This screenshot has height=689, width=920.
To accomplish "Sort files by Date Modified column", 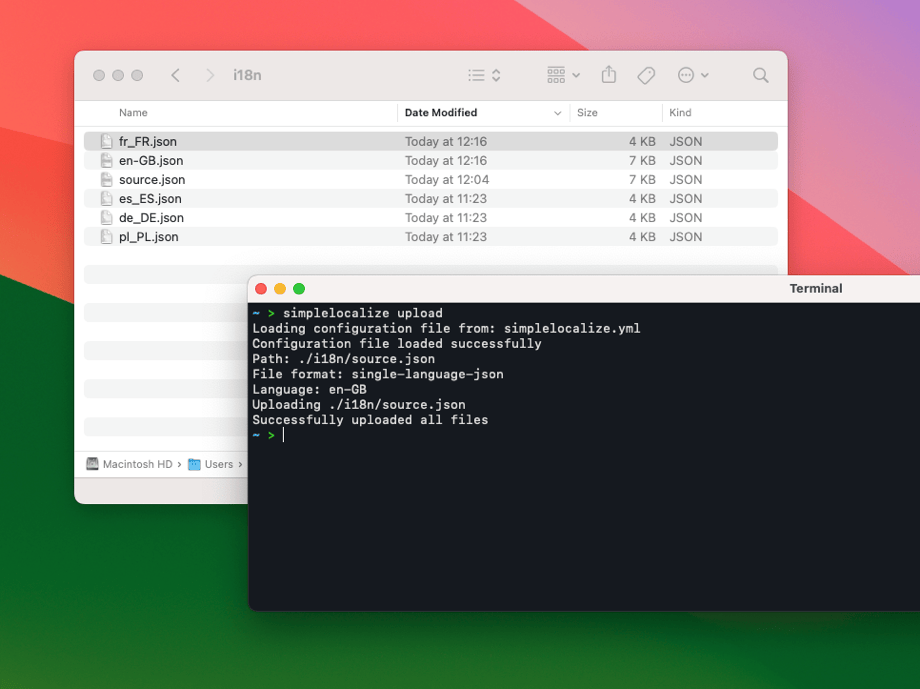I will coord(441,113).
